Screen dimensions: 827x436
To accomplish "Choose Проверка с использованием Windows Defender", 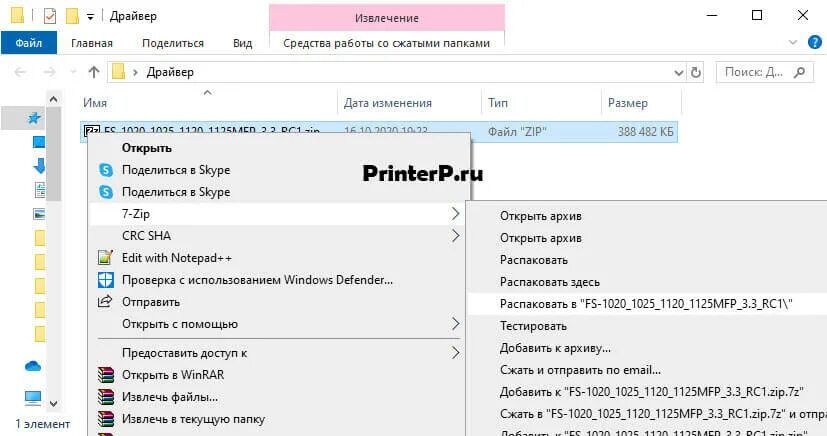I will tap(277, 280).
